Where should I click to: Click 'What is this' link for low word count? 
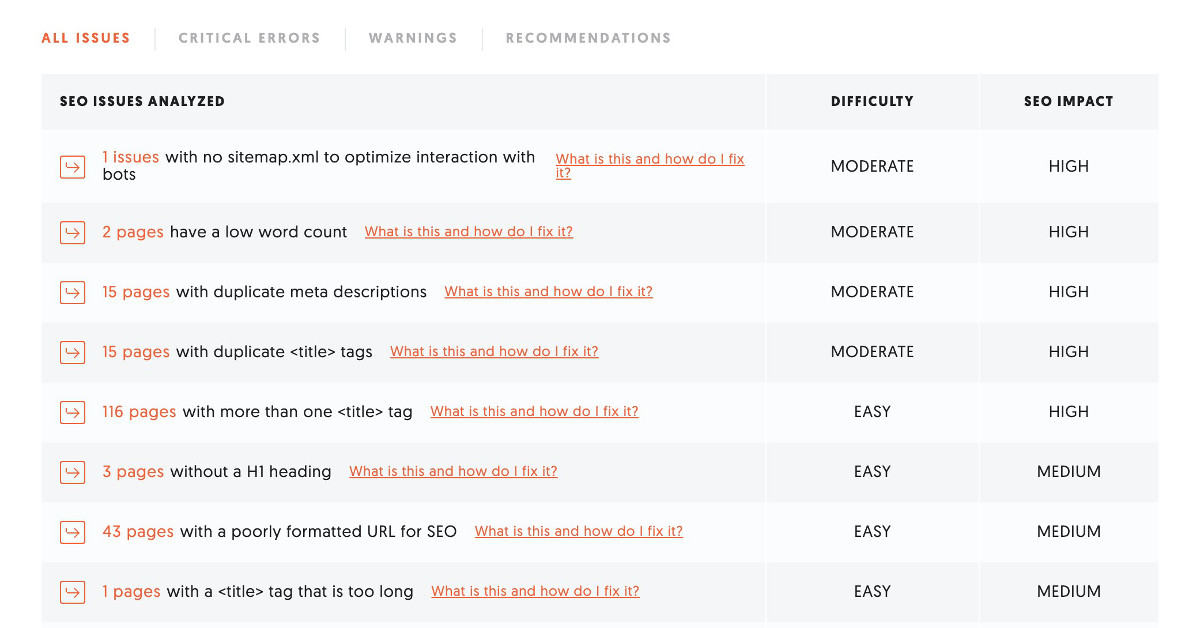pyautogui.click(x=469, y=231)
